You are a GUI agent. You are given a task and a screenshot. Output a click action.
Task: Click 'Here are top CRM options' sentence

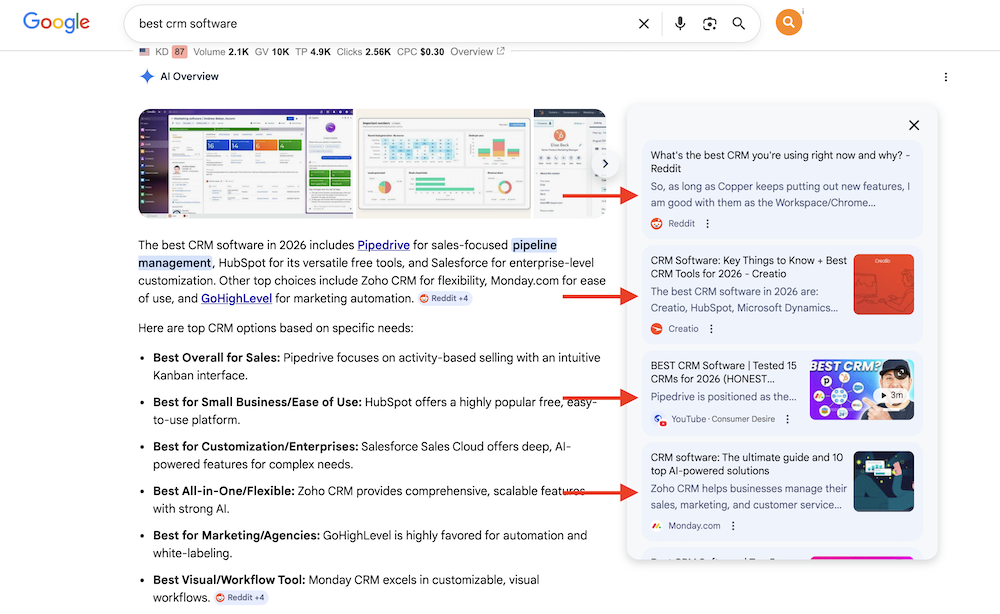pos(276,328)
